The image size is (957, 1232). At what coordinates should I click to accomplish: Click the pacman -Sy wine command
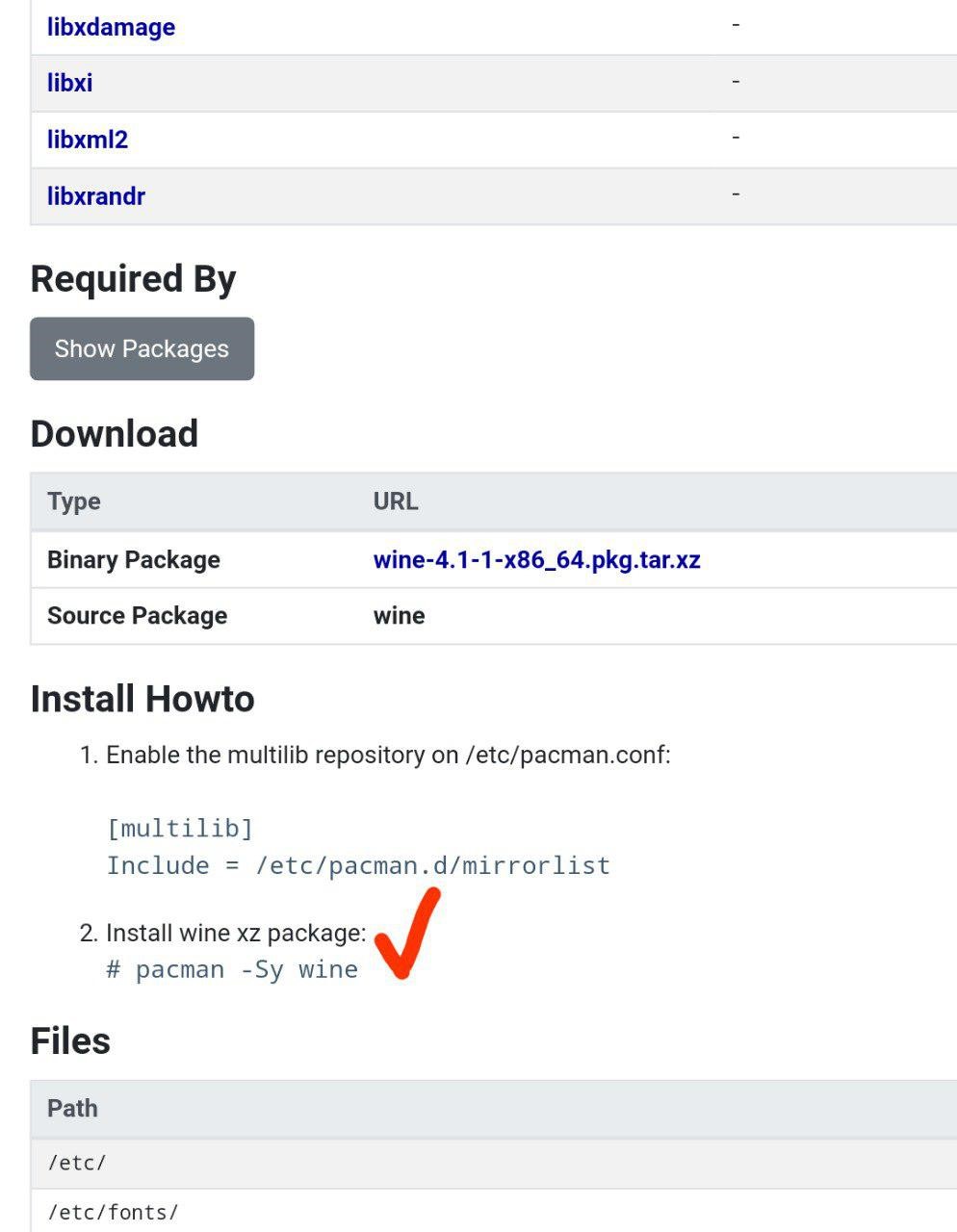click(x=232, y=969)
